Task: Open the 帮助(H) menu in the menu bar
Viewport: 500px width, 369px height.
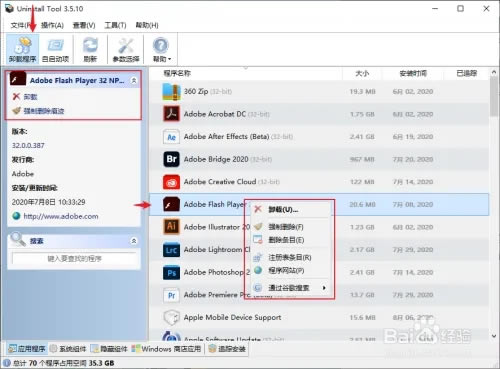Action: [147, 25]
